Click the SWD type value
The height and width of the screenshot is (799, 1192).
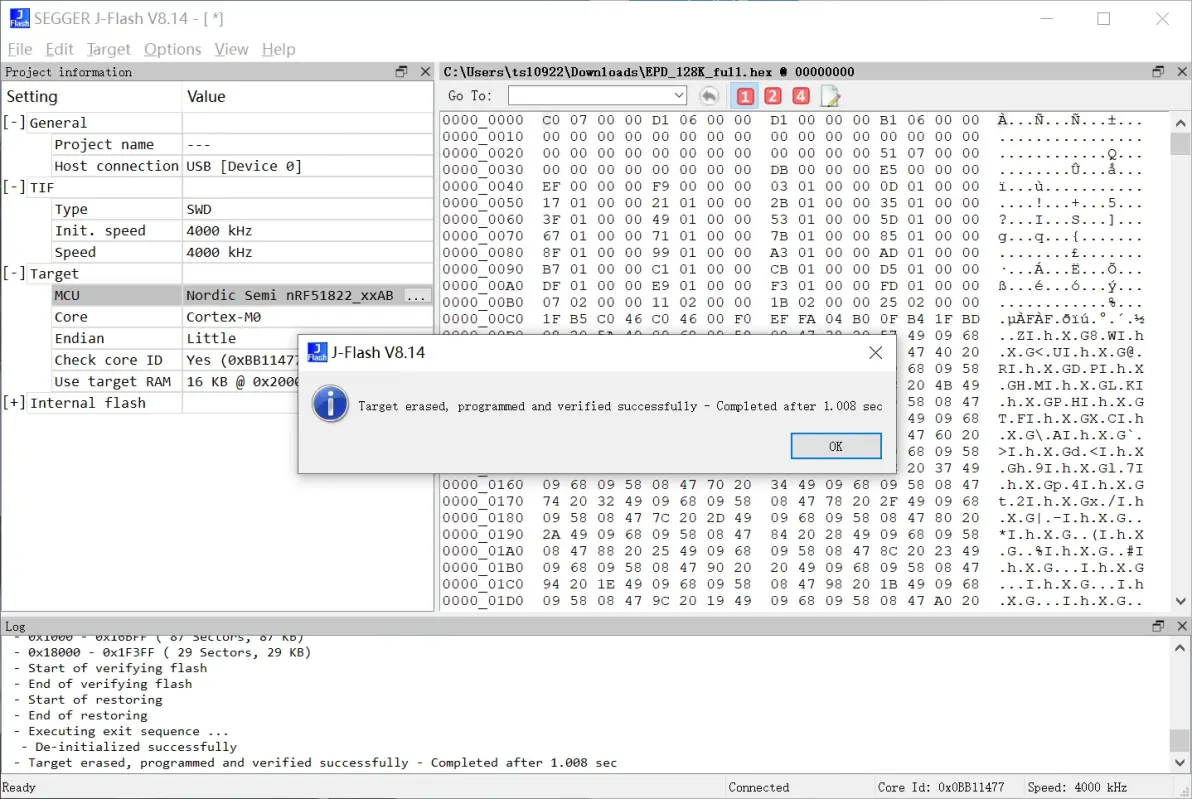coord(199,209)
